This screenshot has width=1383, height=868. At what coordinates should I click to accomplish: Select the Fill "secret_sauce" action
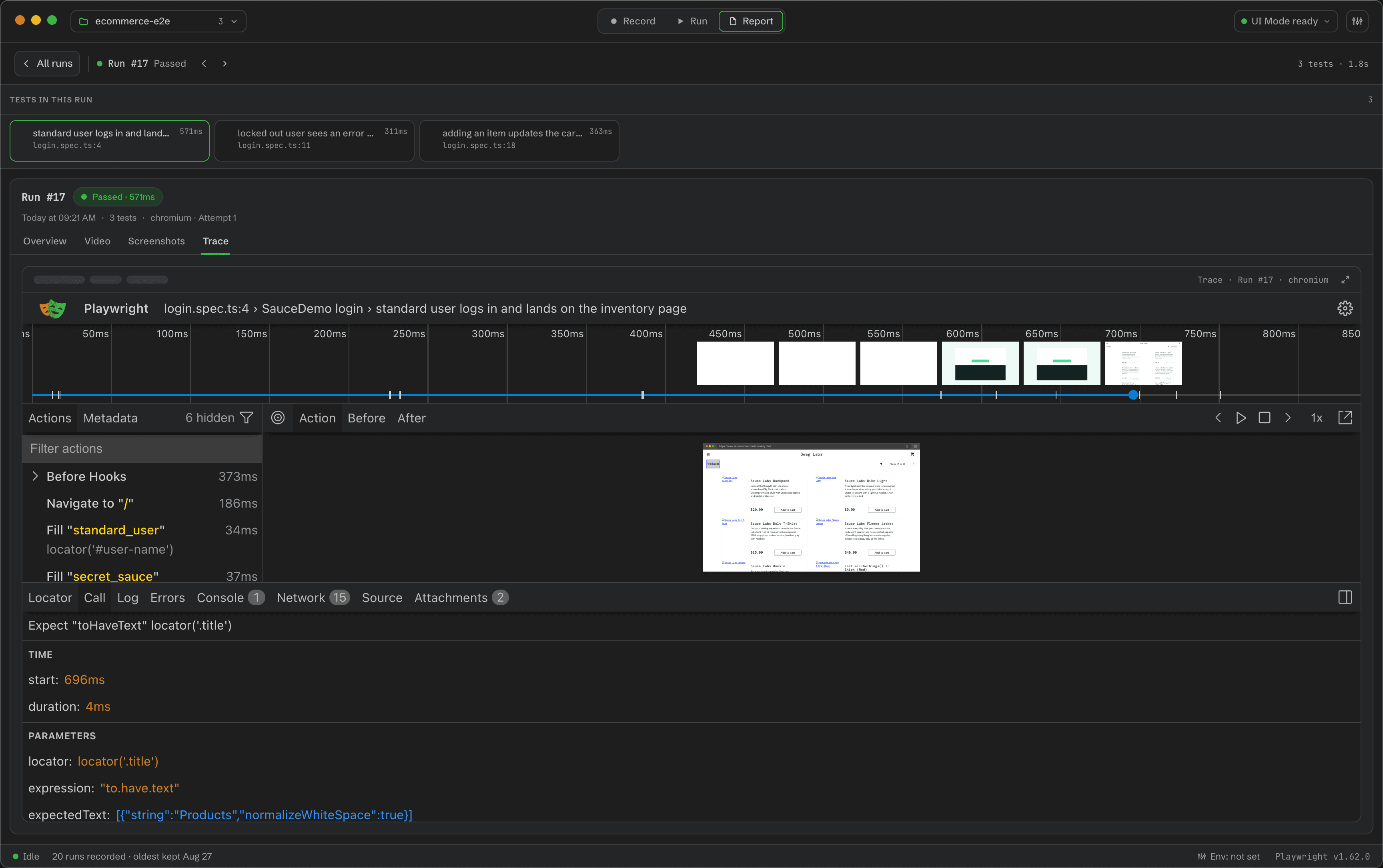click(142, 576)
